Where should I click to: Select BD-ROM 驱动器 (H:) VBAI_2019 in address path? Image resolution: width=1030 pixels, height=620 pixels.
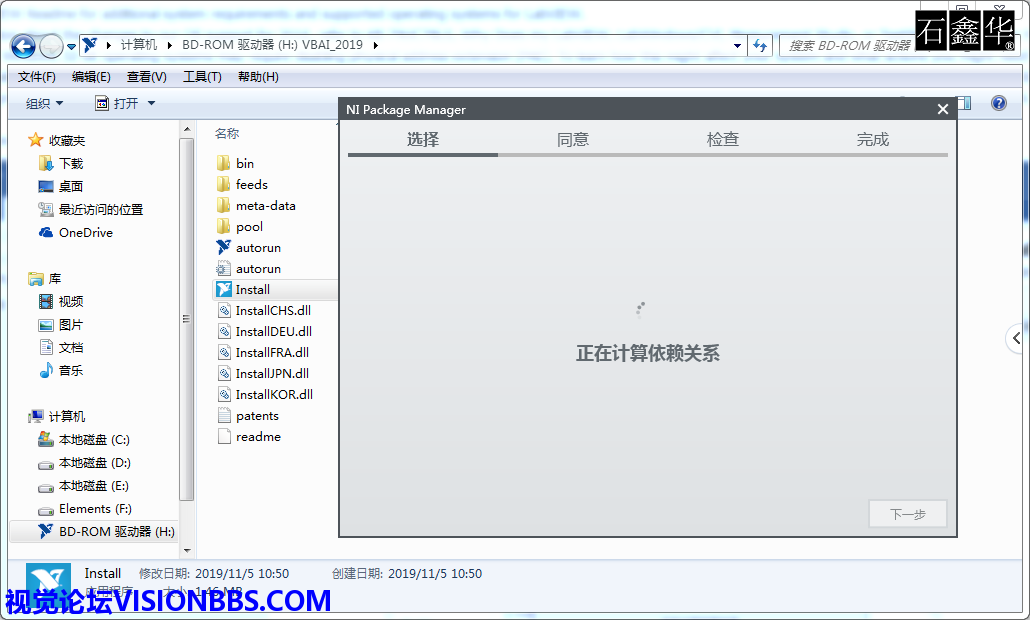pyautogui.click(x=272, y=45)
